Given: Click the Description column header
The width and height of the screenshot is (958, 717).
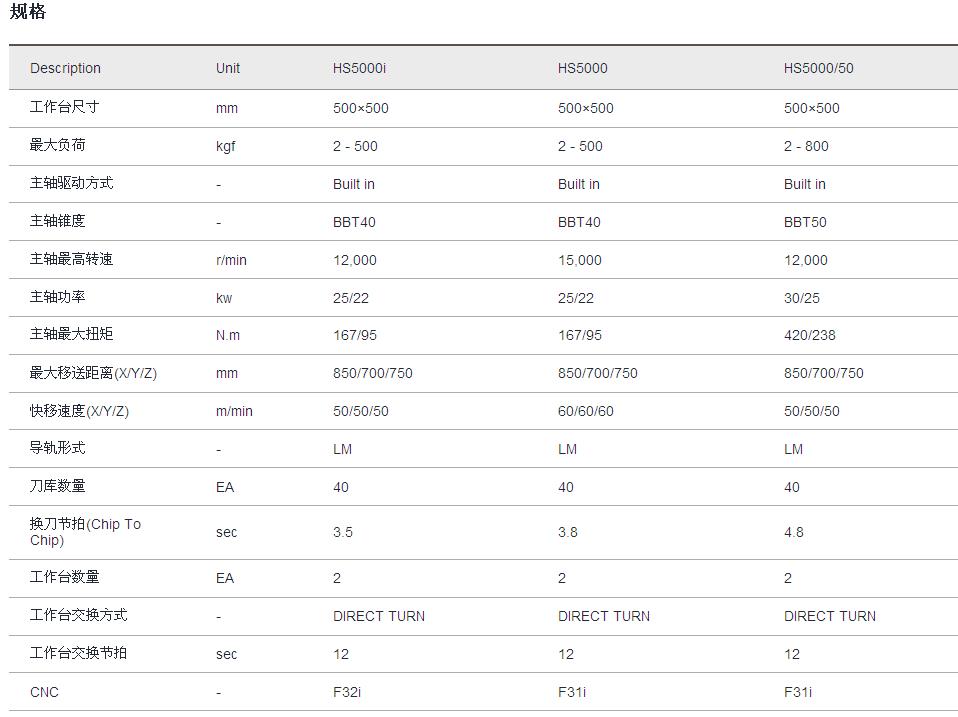Looking at the screenshot, I should (x=65, y=68).
